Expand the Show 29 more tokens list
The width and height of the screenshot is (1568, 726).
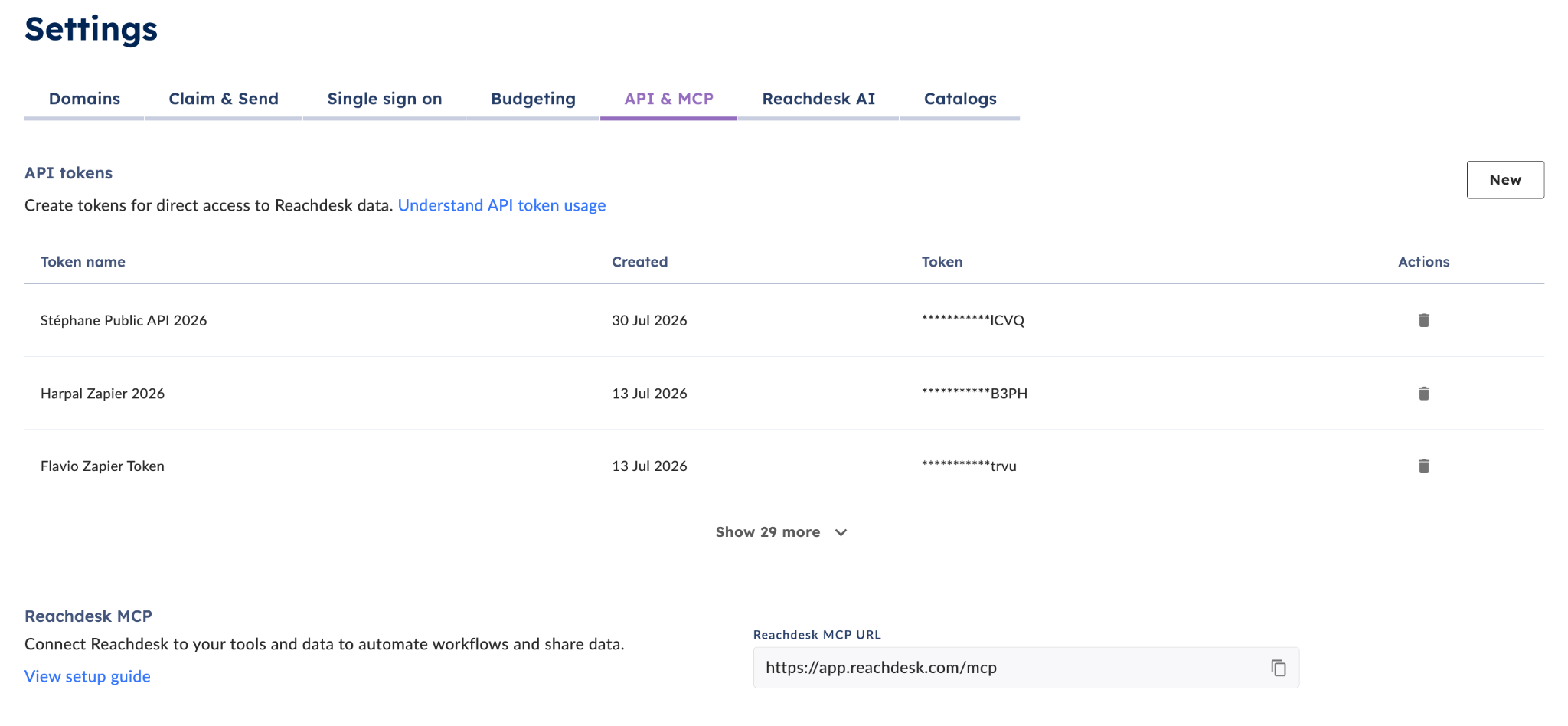pyautogui.click(x=781, y=532)
